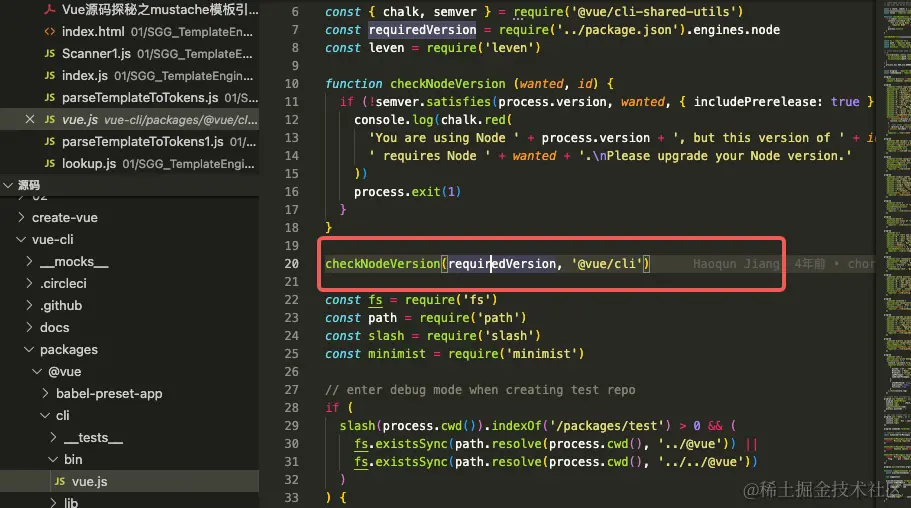Open index.html in open editors list
The image size is (911, 508).
[x=129, y=31]
